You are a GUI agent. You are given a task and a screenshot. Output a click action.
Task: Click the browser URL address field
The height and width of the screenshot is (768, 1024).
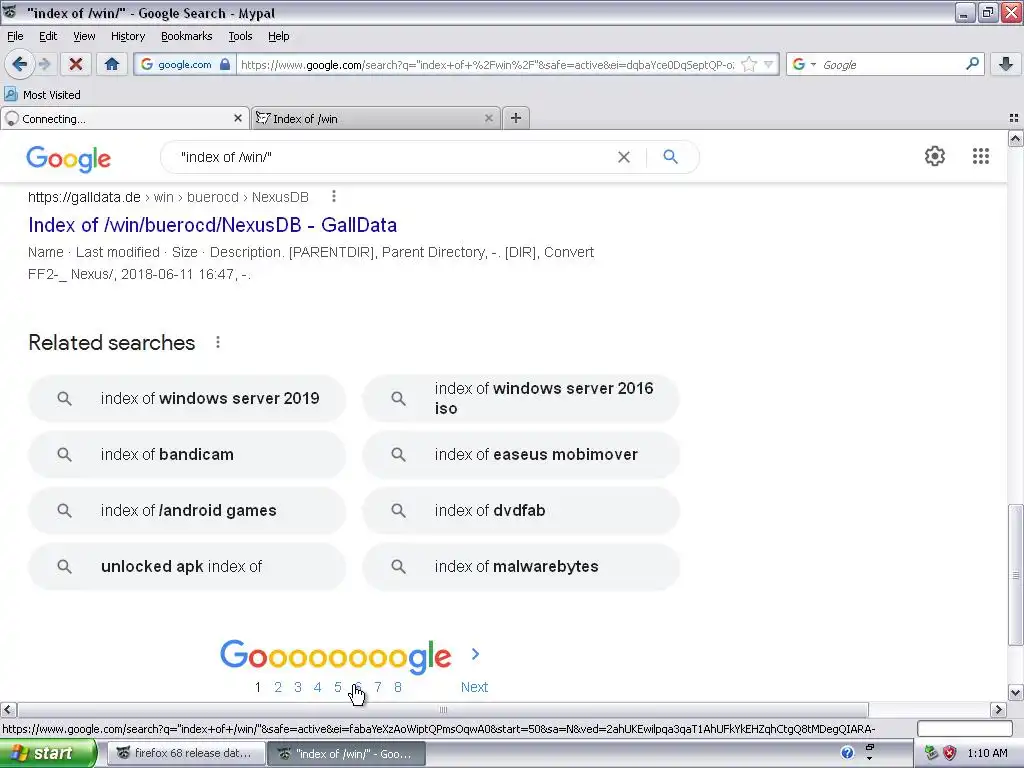[487, 64]
